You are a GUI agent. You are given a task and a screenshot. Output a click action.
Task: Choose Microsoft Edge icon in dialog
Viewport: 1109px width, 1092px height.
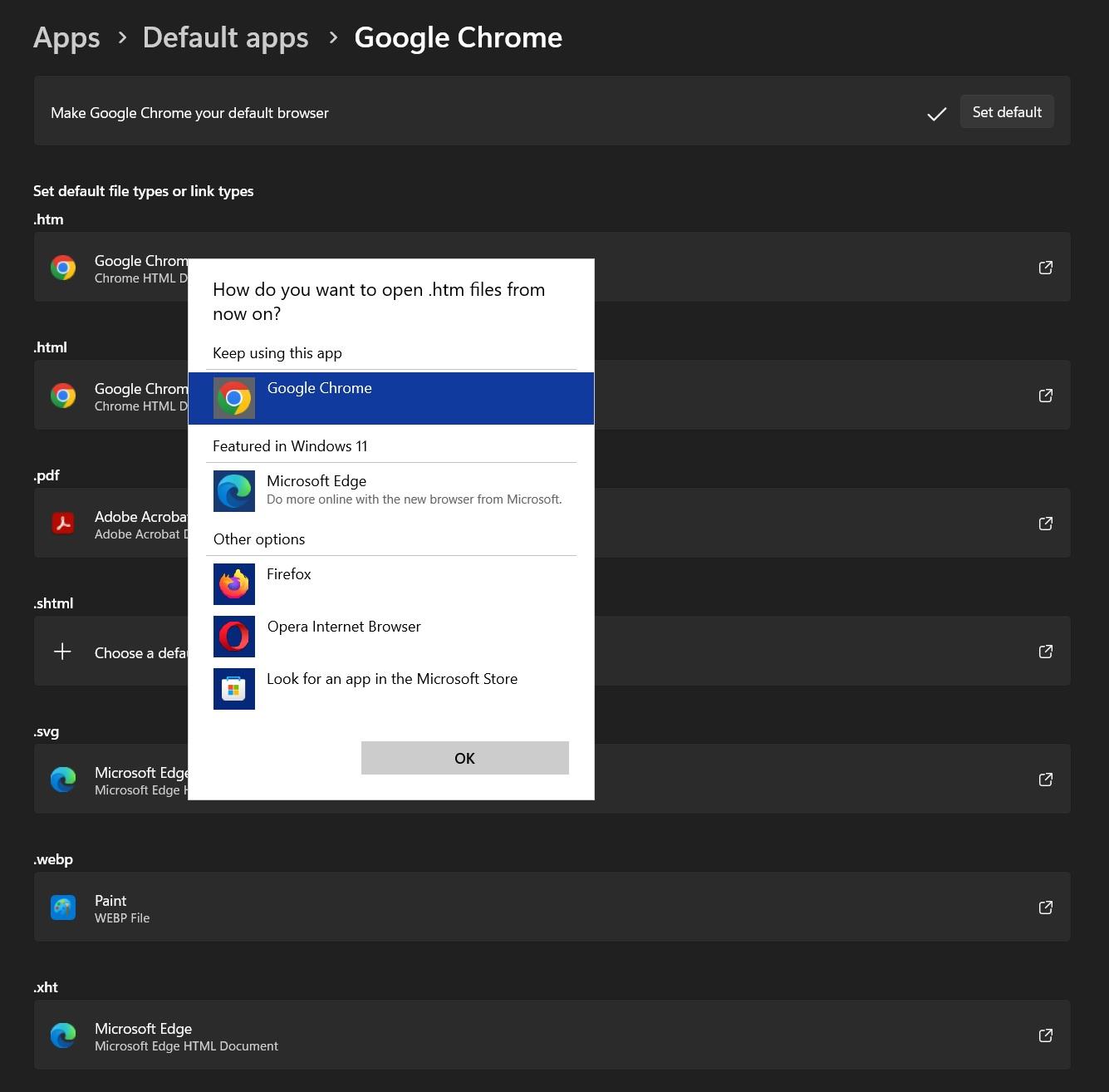[x=234, y=491]
